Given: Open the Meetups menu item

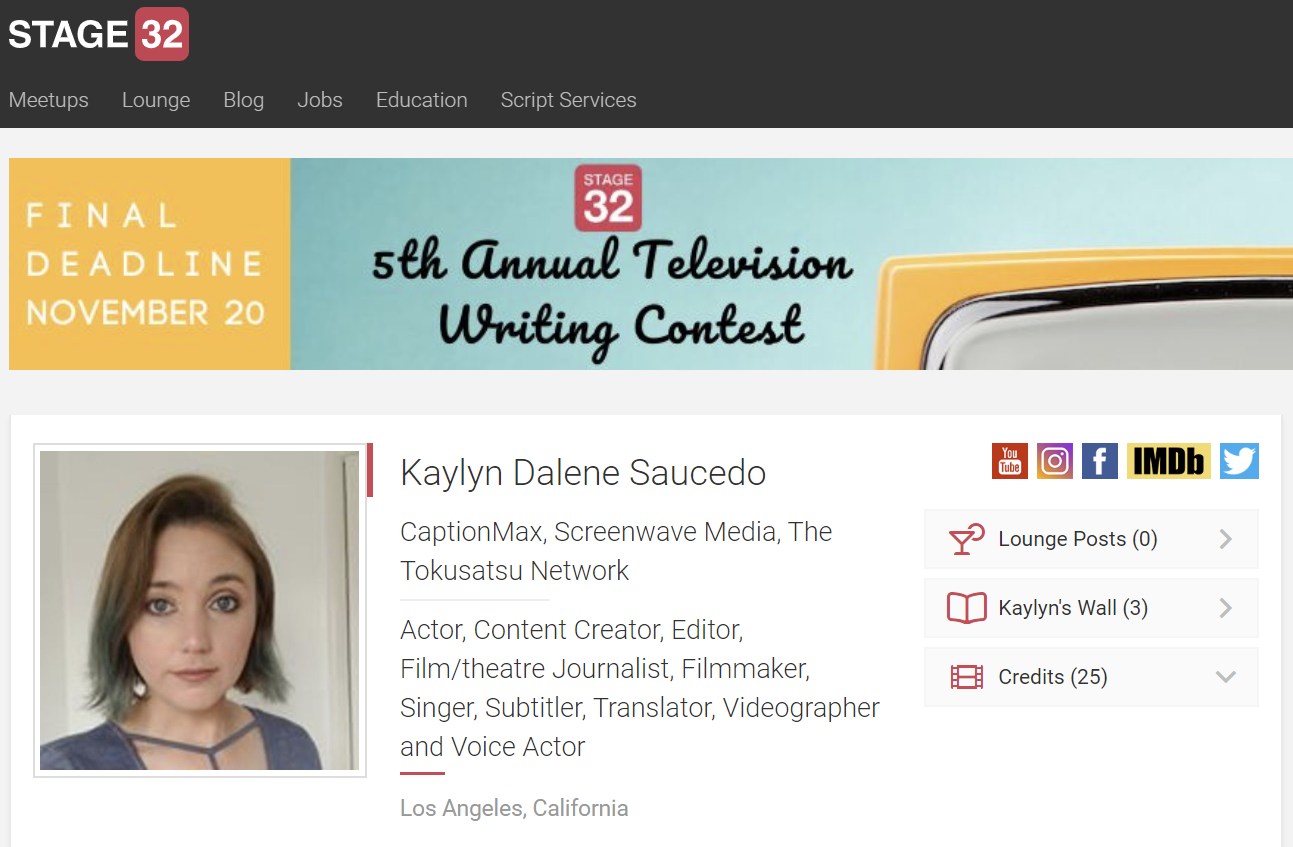Looking at the screenshot, I should tap(49, 100).
